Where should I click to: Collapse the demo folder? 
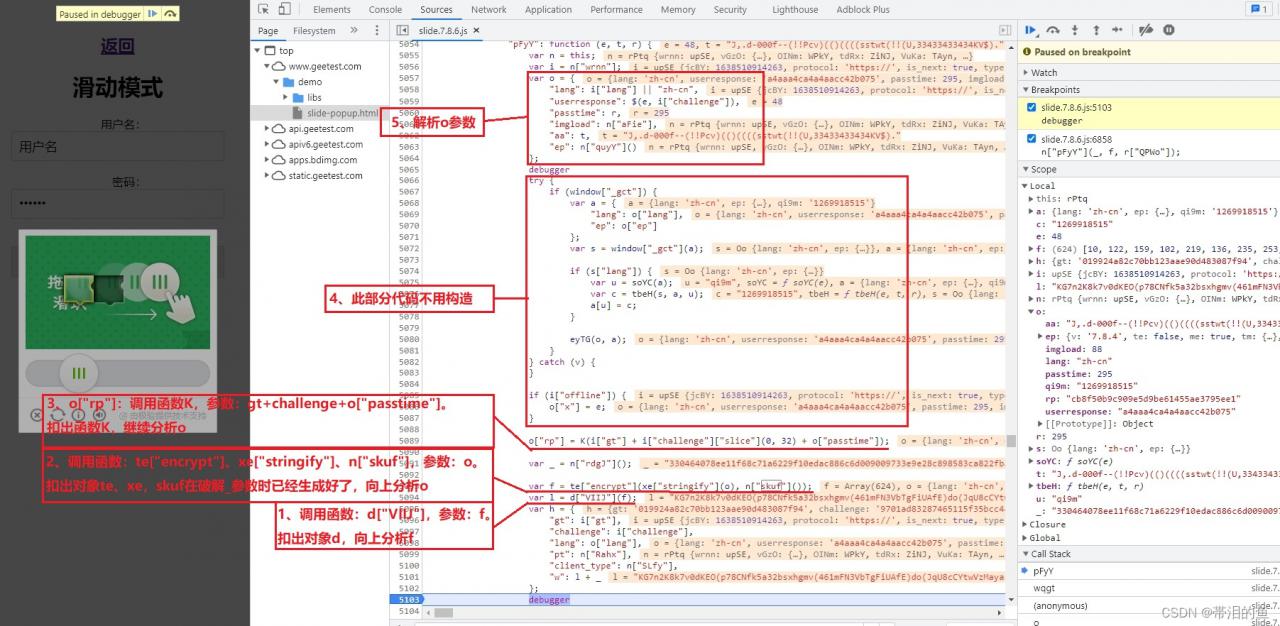tap(277, 82)
